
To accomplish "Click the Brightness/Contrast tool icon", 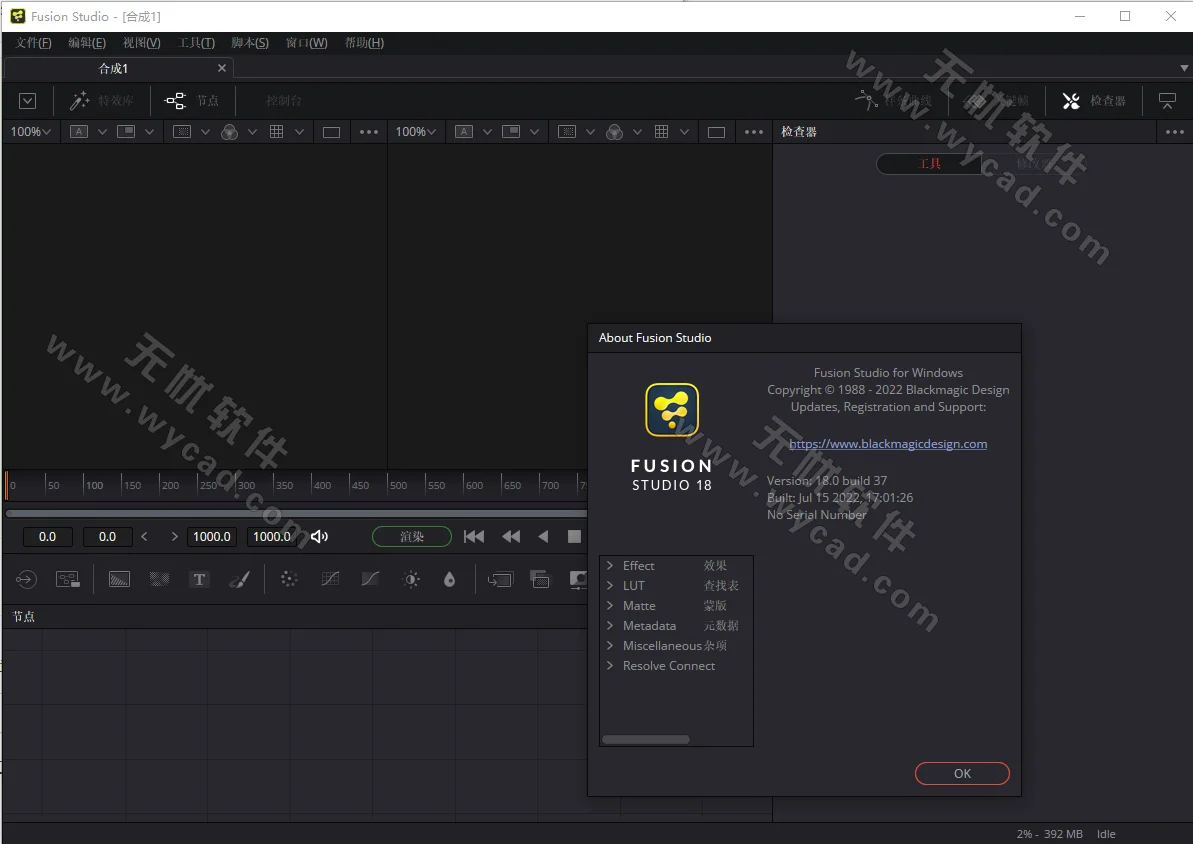I will 409,579.
